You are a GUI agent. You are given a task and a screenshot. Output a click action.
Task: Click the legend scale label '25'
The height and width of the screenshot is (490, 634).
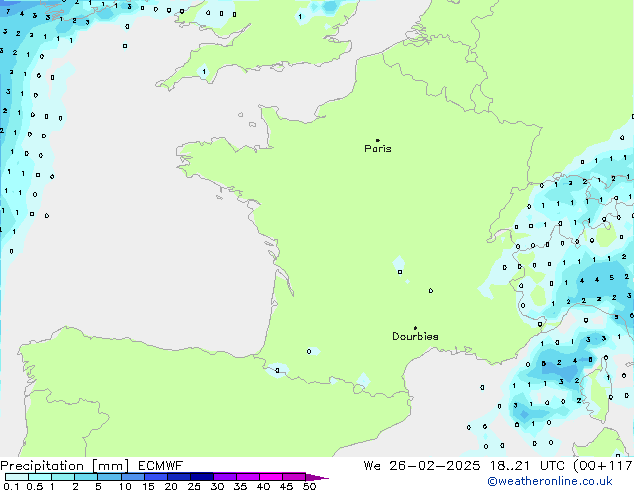tap(194, 486)
